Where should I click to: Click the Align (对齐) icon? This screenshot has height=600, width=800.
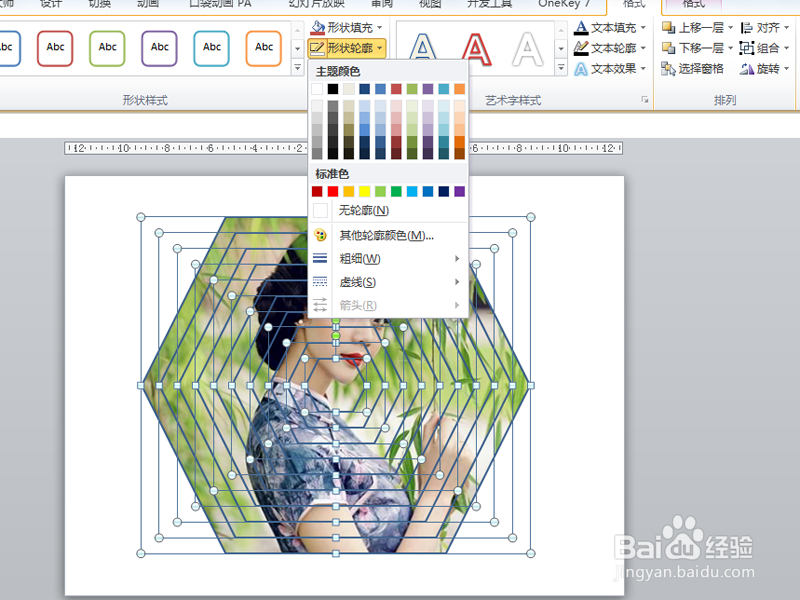pyautogui.click(x=746, y=27)
